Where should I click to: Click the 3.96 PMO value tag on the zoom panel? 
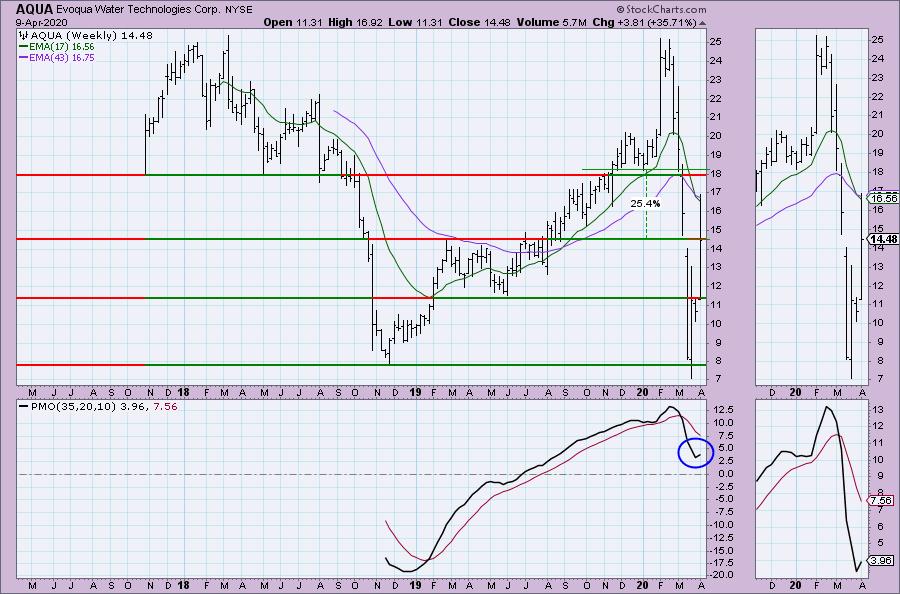[x=881, y=561]
